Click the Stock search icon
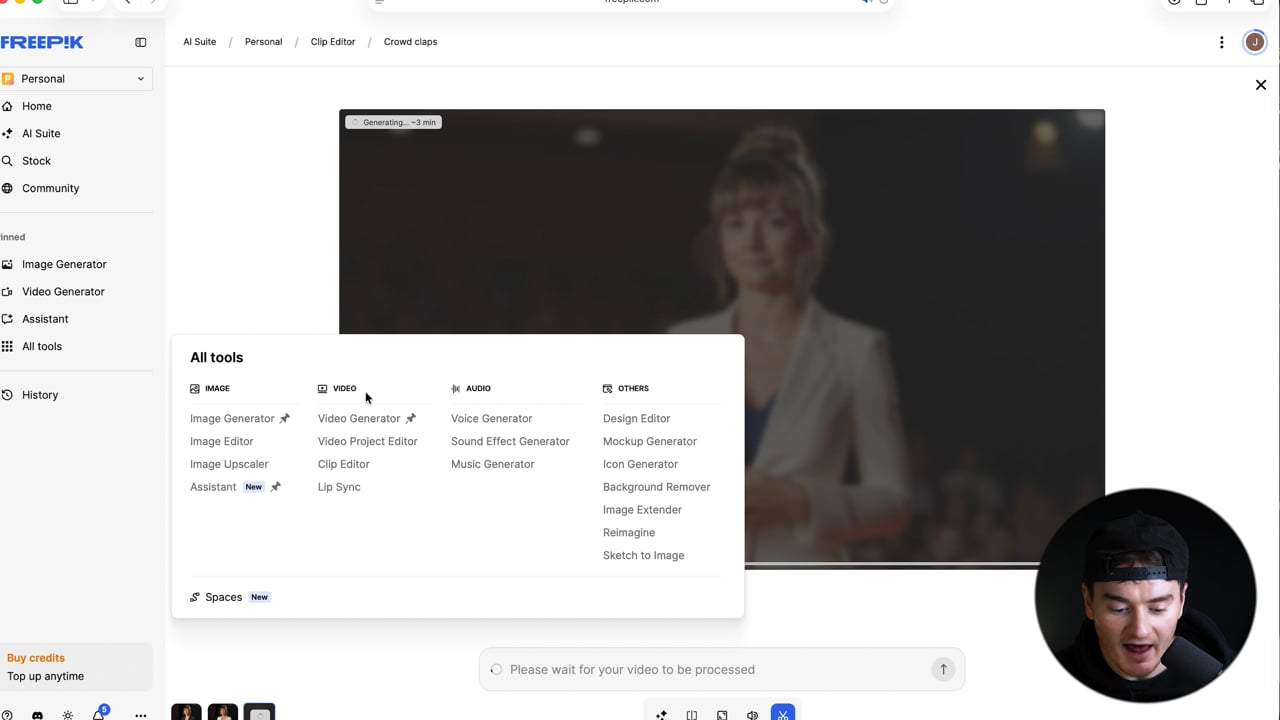The height and width of the screenshot is (720, 1280). click(x=7, y=161)
